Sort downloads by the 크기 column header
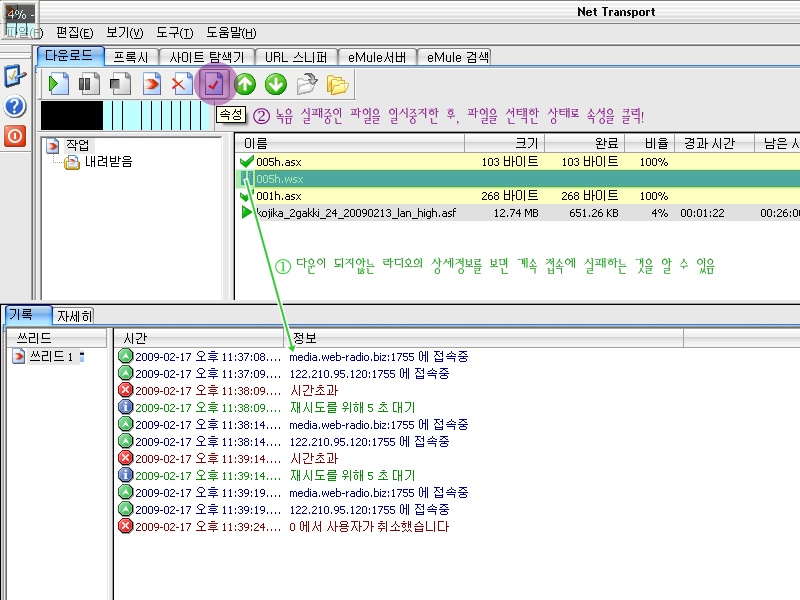Viewport: 800px width, 600px height. tap(505, 143)
